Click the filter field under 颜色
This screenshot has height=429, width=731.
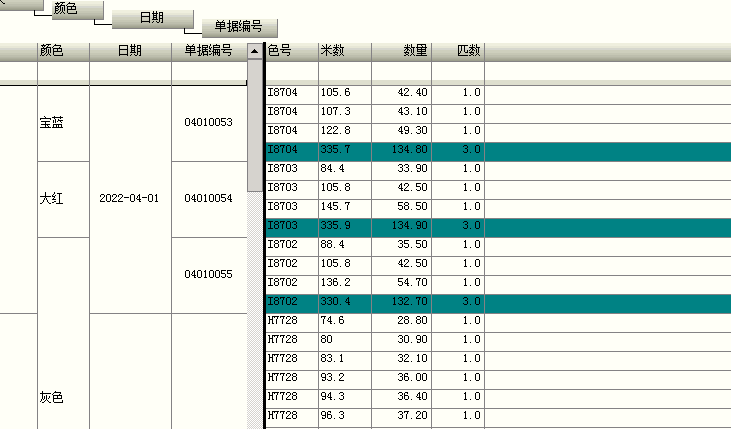coord(63,71)
